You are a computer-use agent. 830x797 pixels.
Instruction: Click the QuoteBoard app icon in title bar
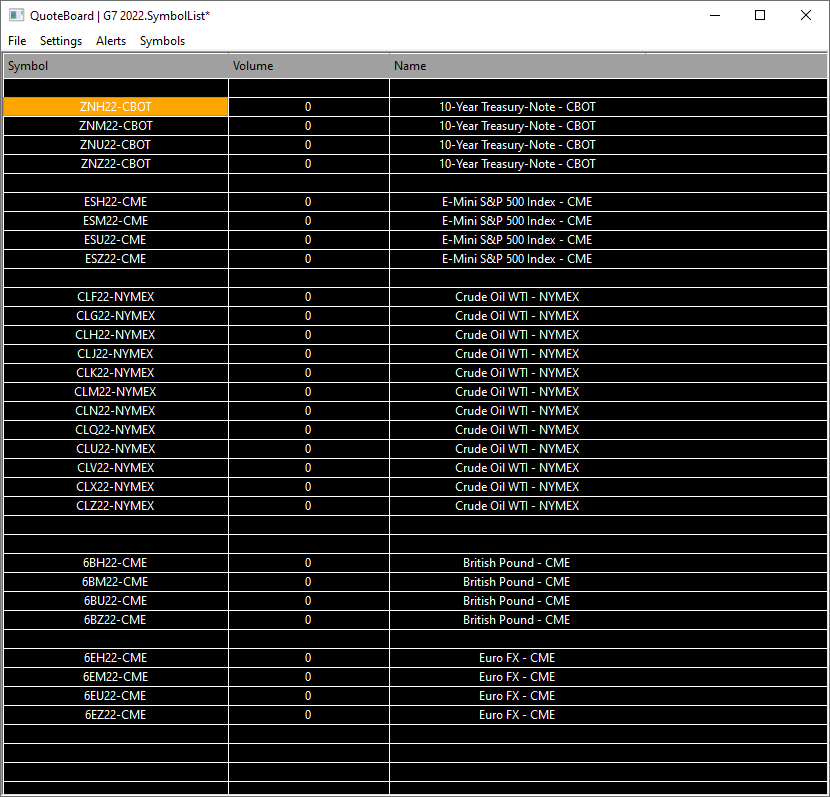tap(16, 15)
